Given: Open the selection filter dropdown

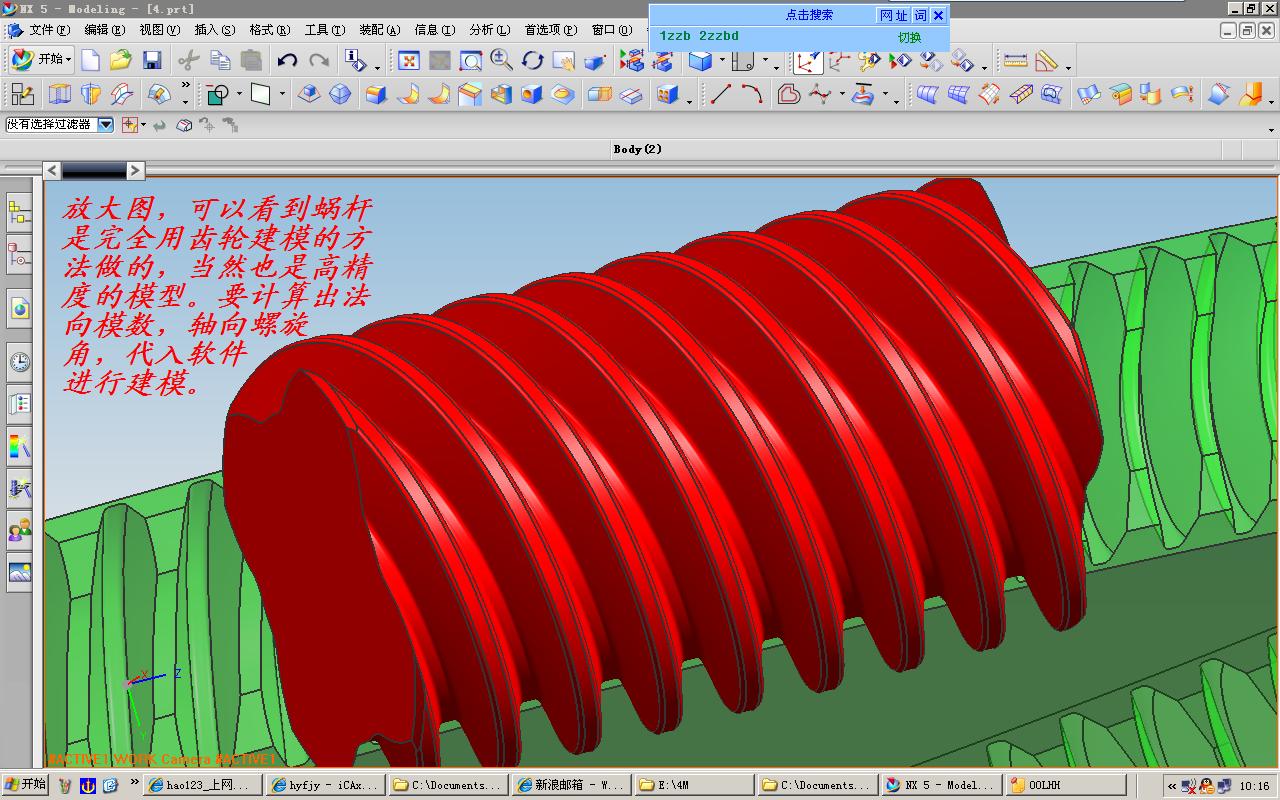Looking at the screenshot, I should (x=105, y=125).
